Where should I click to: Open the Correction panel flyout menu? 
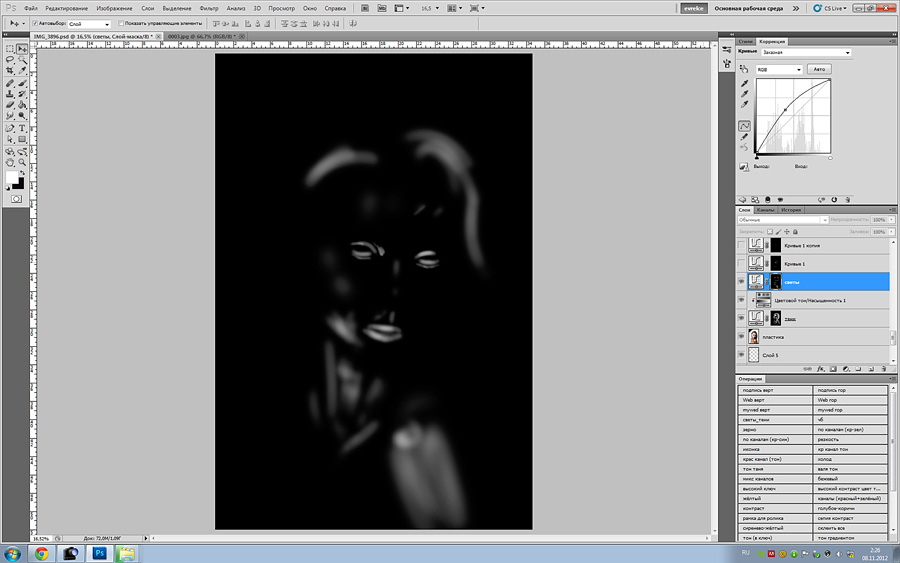891,41
